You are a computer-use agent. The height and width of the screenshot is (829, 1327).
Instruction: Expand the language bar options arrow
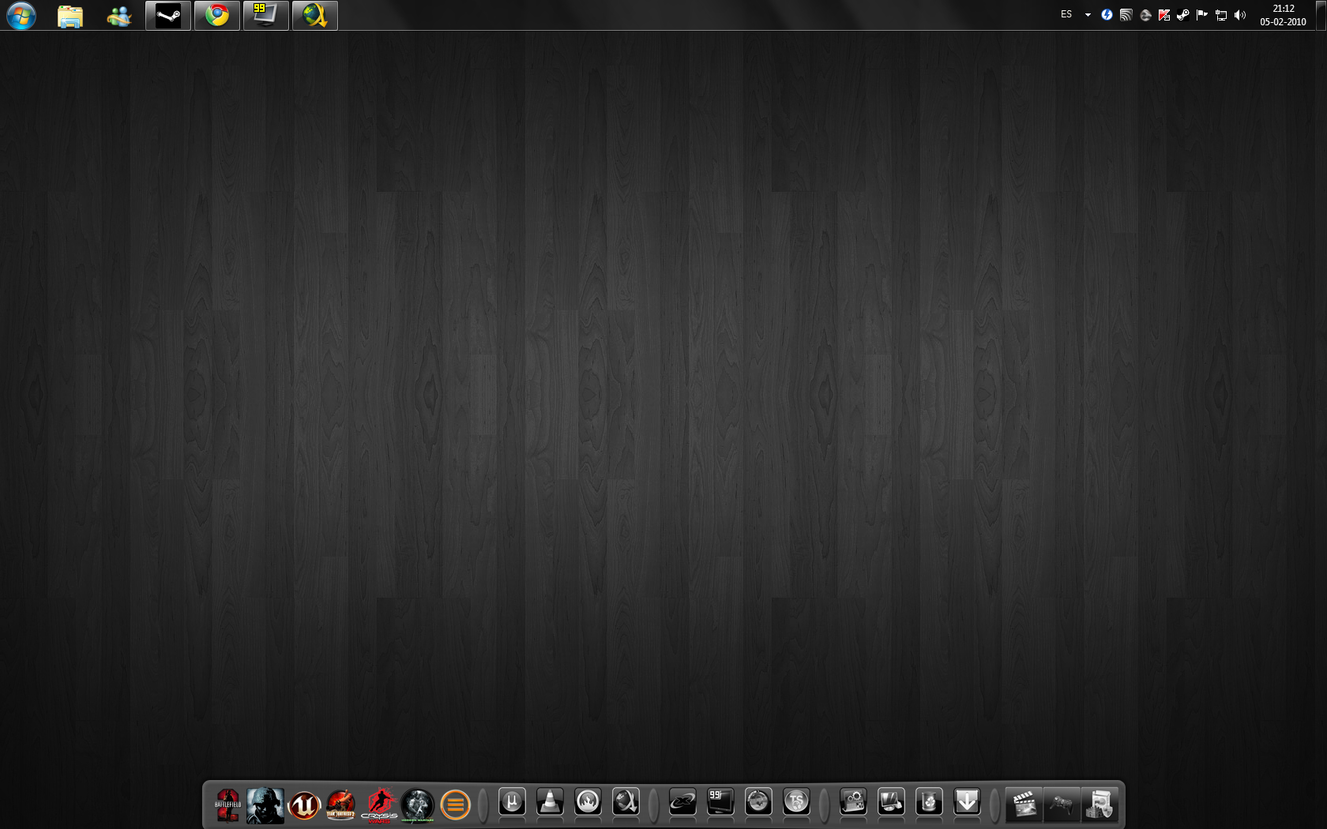point(1088,15)
